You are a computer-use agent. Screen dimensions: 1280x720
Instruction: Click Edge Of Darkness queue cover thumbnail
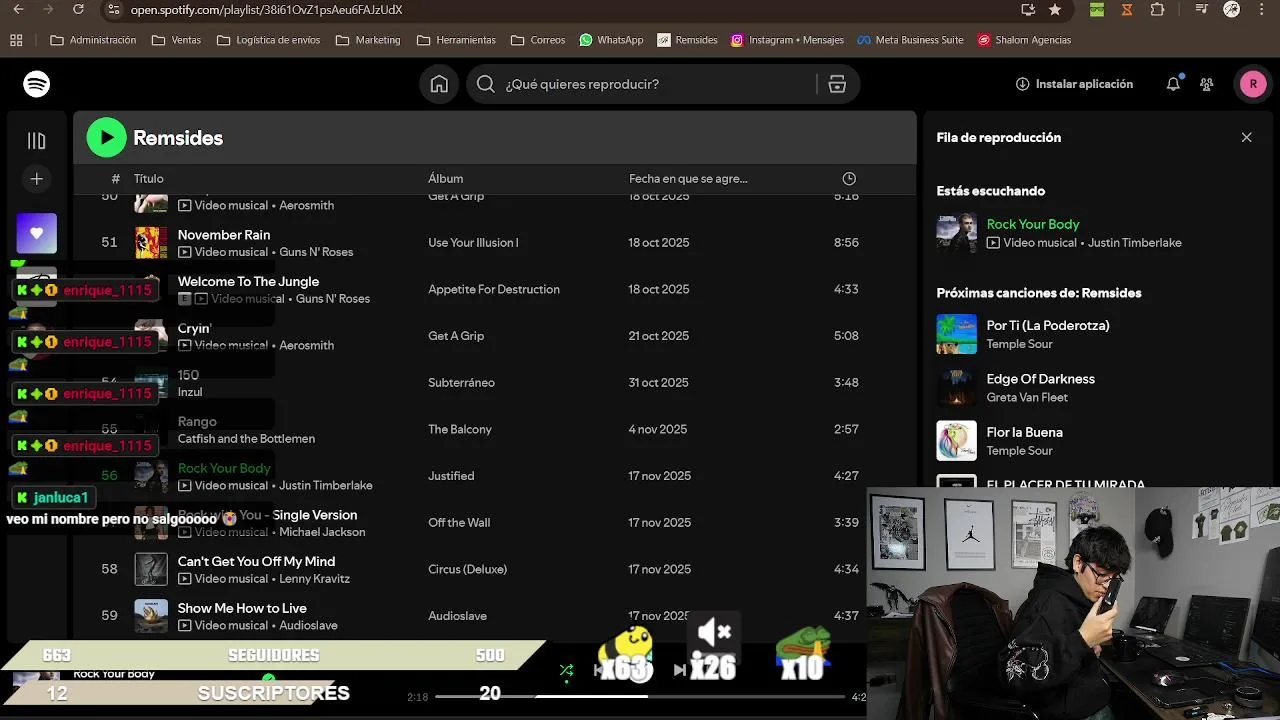(956, 388)
